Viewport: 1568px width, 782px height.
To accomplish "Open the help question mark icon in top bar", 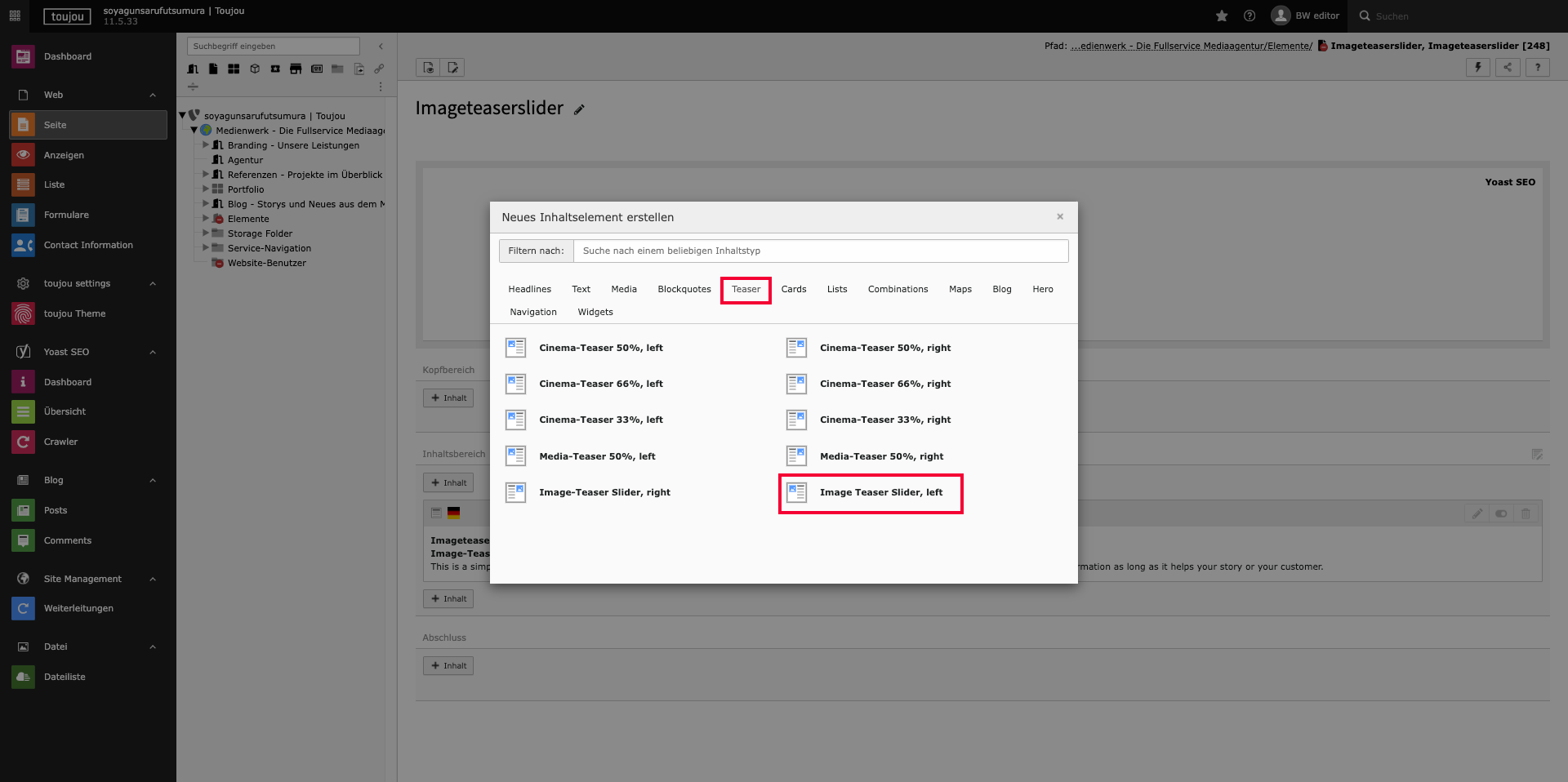I will pyautogui.click(x=1249, y=16).
